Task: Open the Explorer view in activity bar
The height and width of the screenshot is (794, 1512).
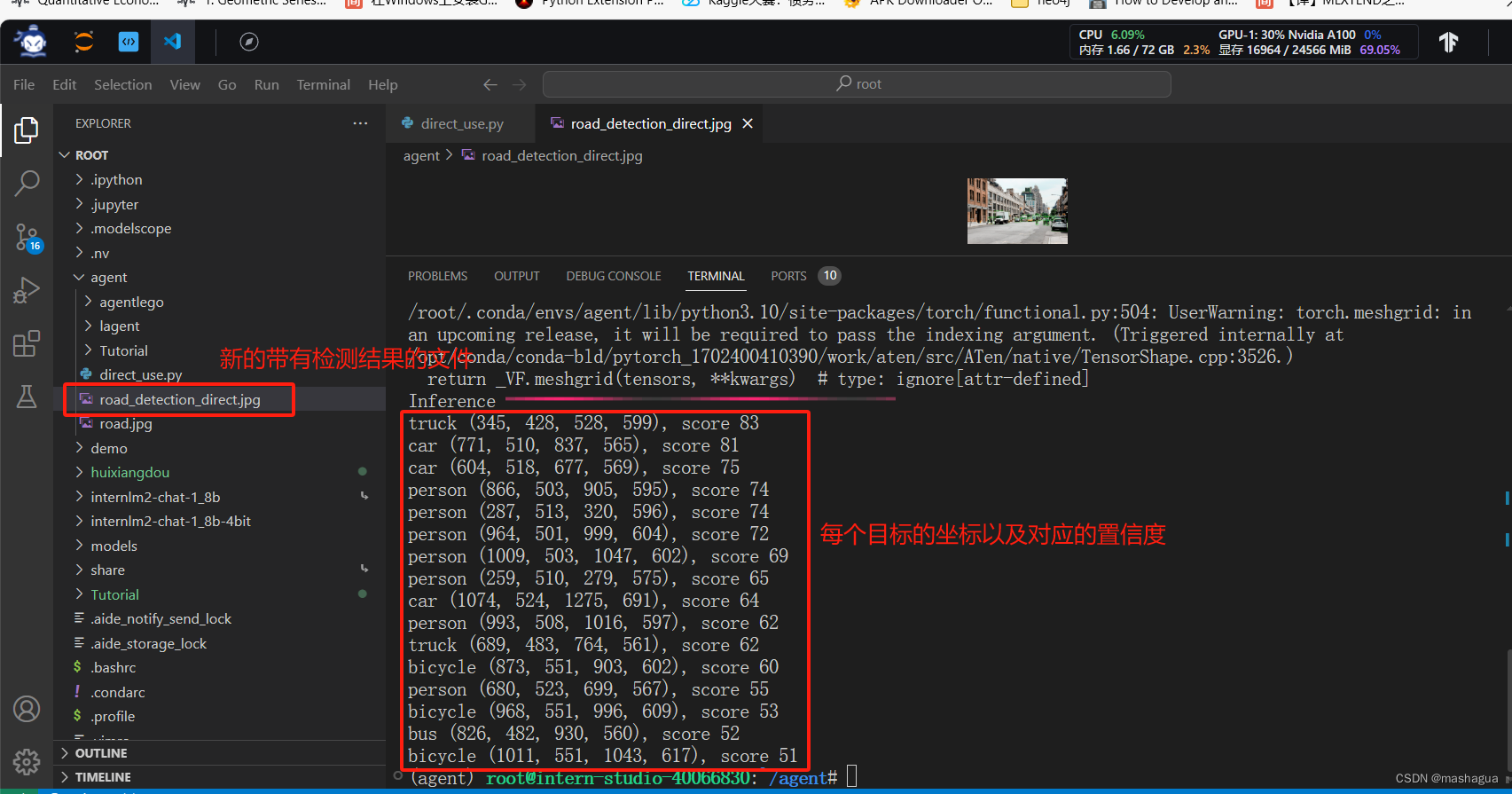Action: pyautogui.click(x=27, y=130)
